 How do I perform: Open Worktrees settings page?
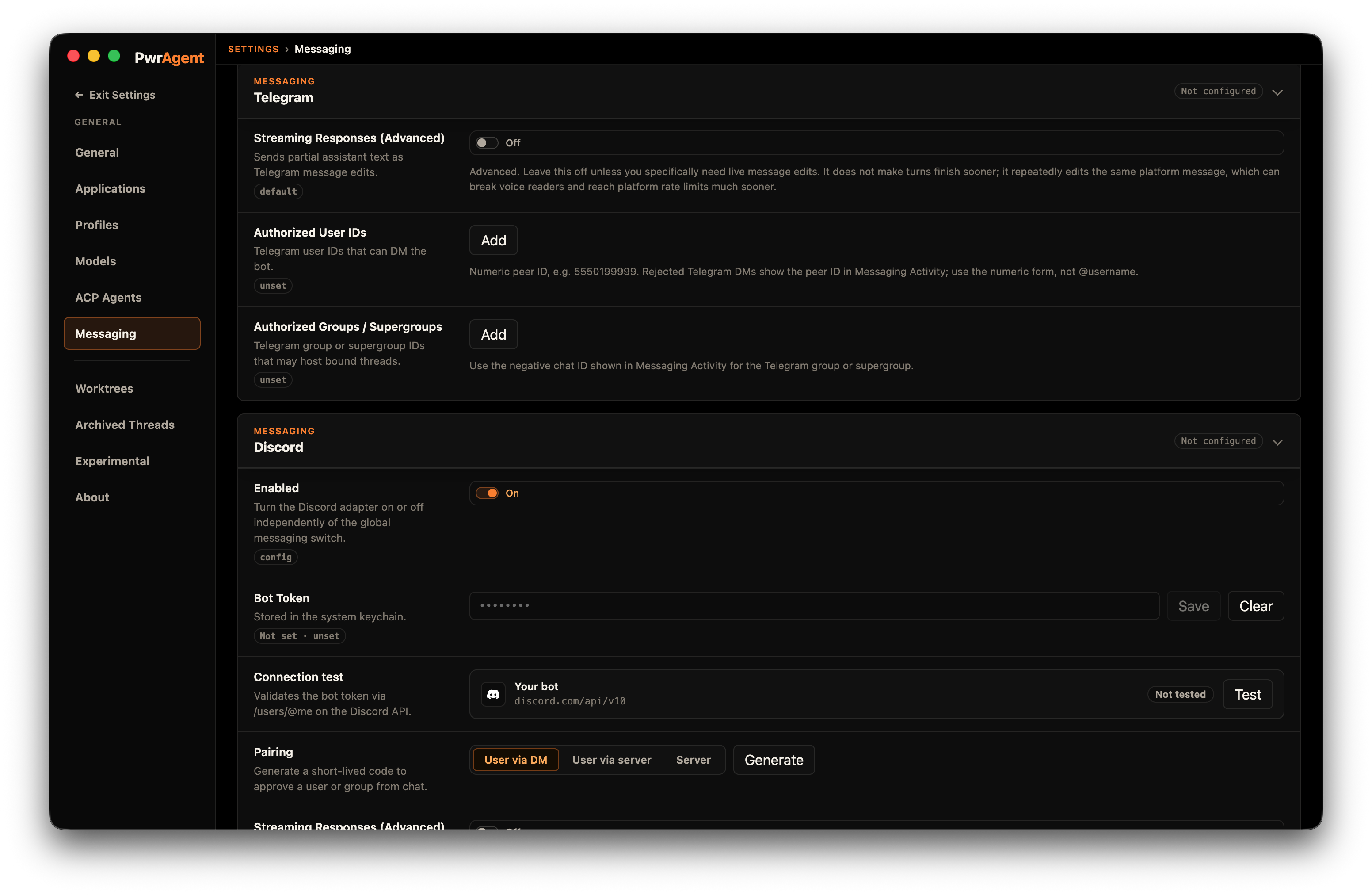[132, 388]
